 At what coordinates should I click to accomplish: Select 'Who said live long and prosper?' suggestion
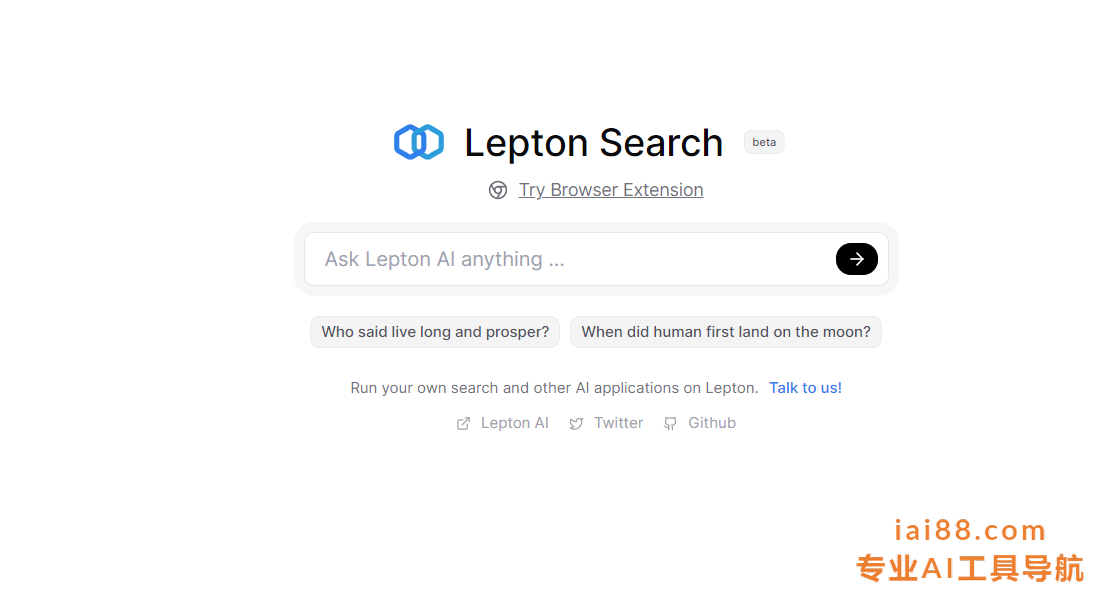point(435,332)
